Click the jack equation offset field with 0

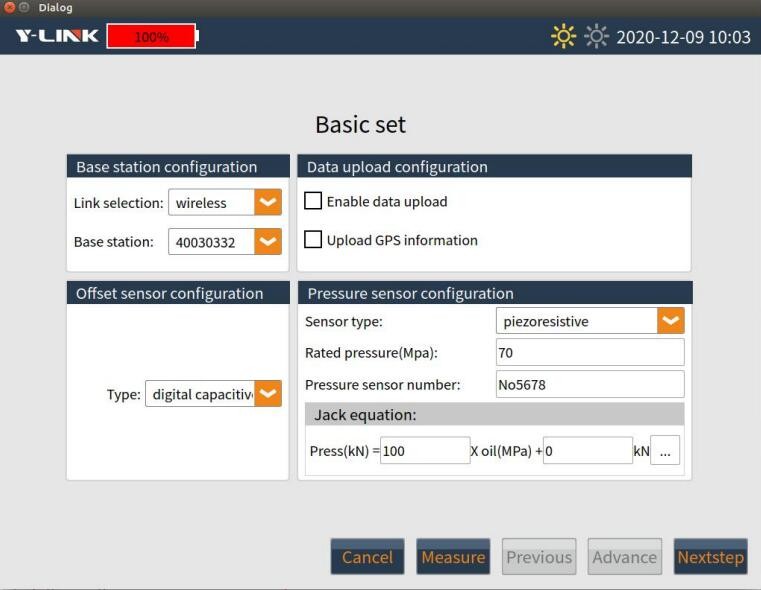[588, 451]
